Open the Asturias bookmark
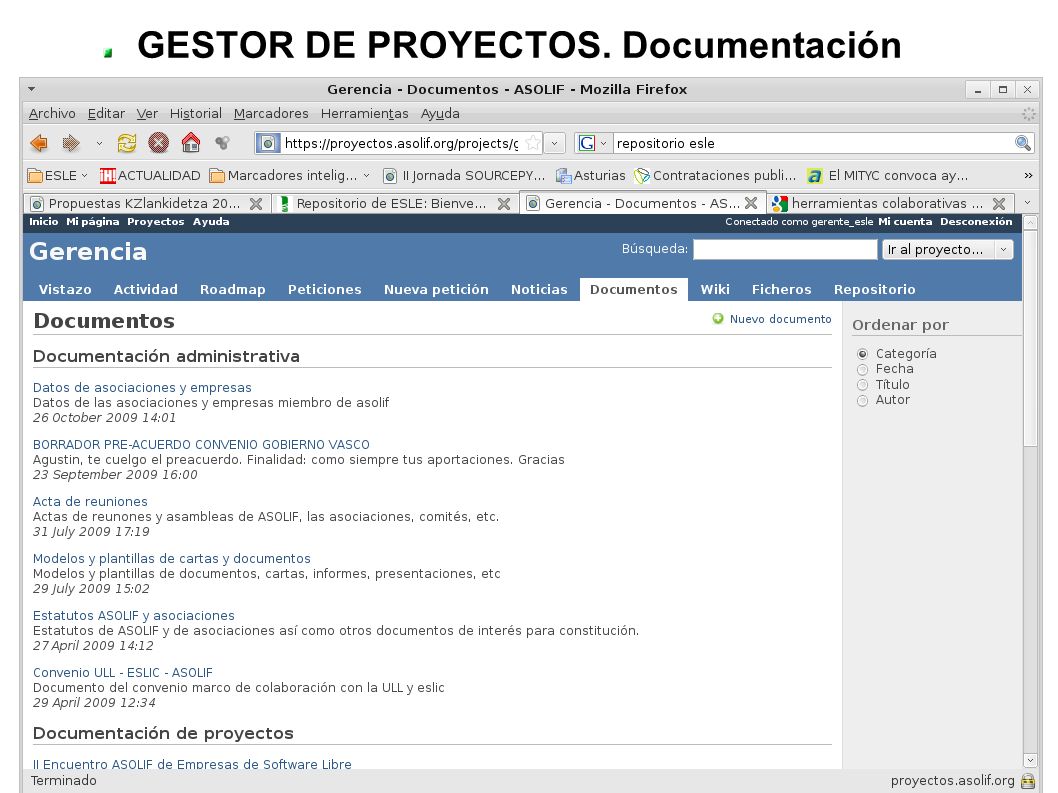Viewport: 1058px width, 793px height. coord(590,175)
